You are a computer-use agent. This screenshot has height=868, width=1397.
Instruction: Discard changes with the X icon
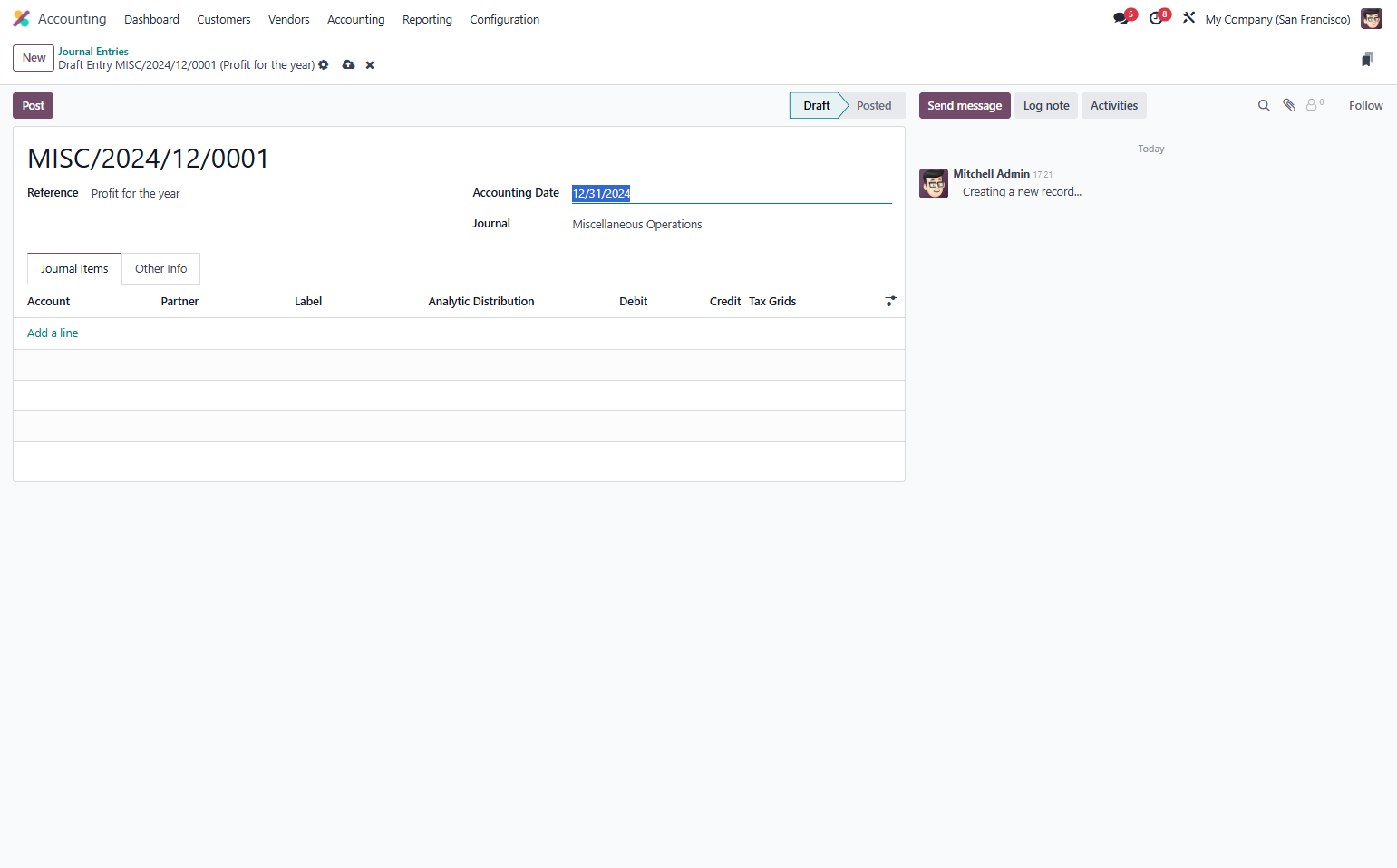(x=370, y=65)
